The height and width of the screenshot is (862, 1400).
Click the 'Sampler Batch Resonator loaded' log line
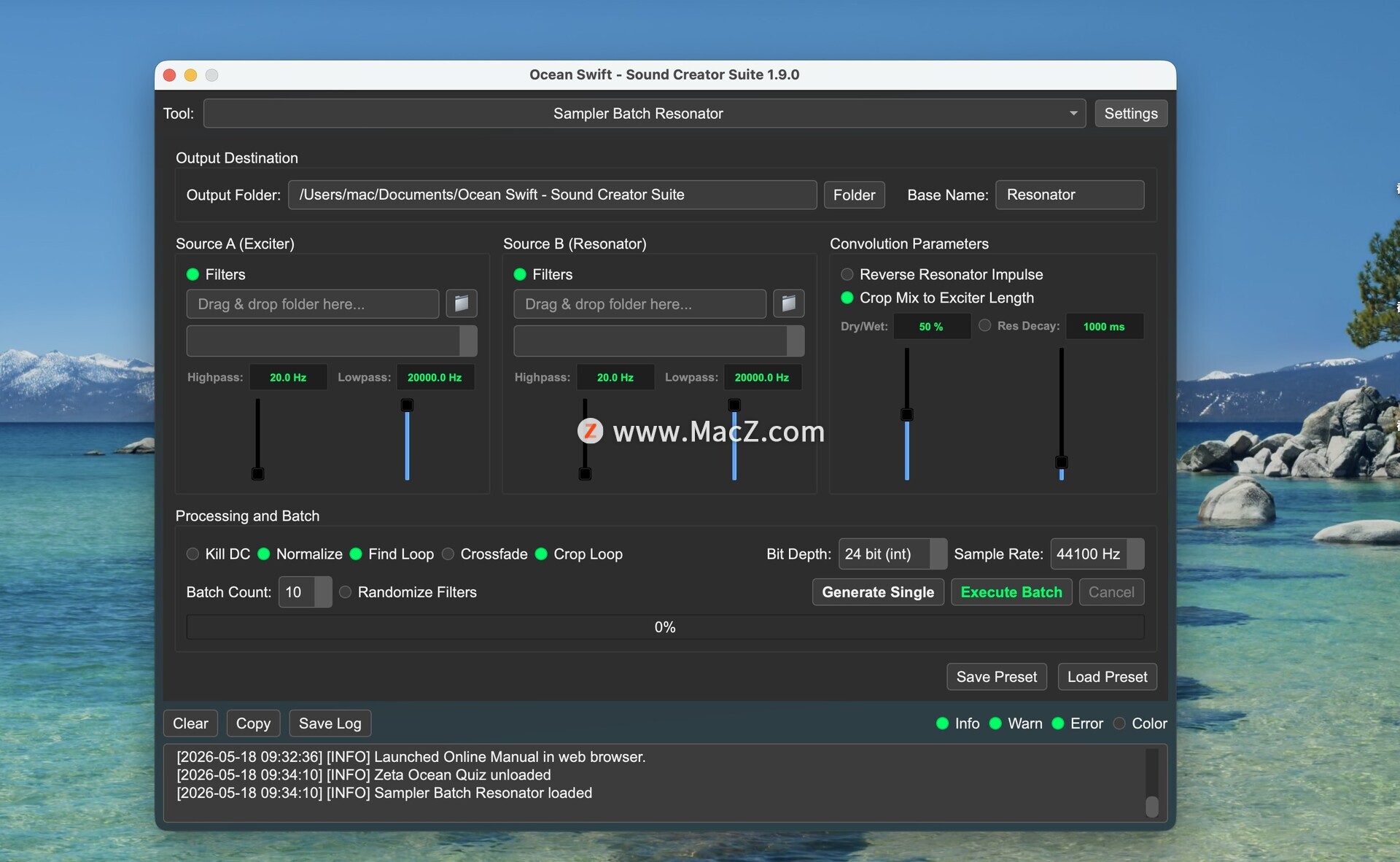(384, 793)
